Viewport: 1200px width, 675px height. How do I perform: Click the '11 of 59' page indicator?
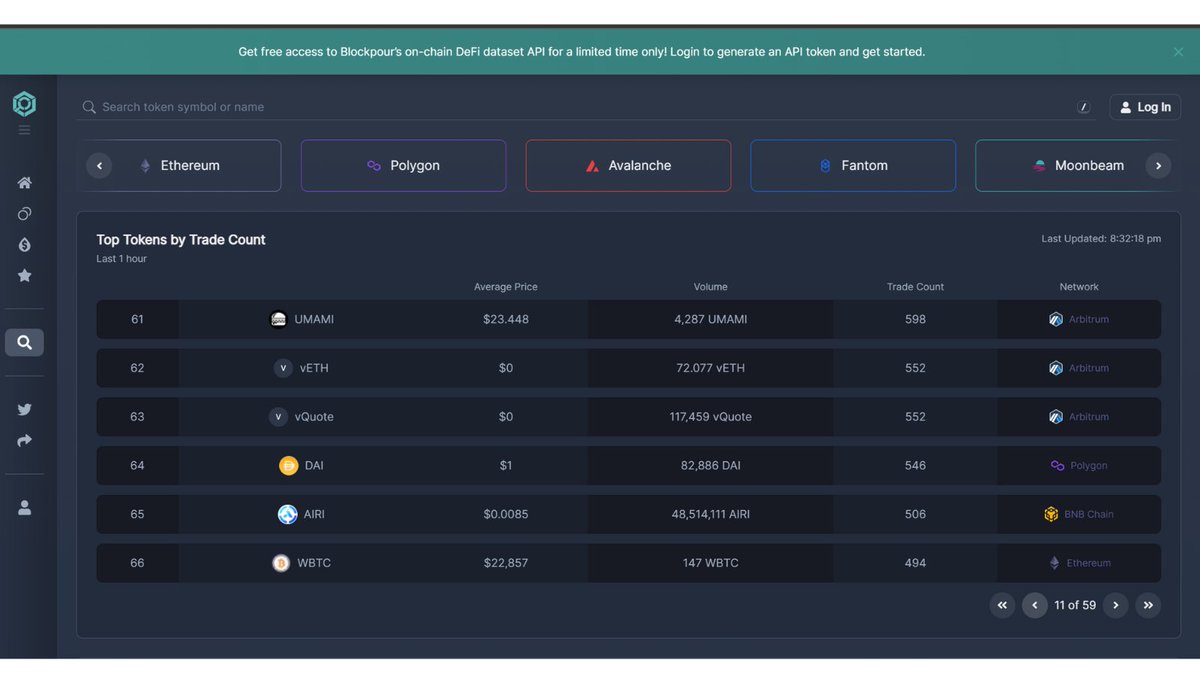(1075, 605)
